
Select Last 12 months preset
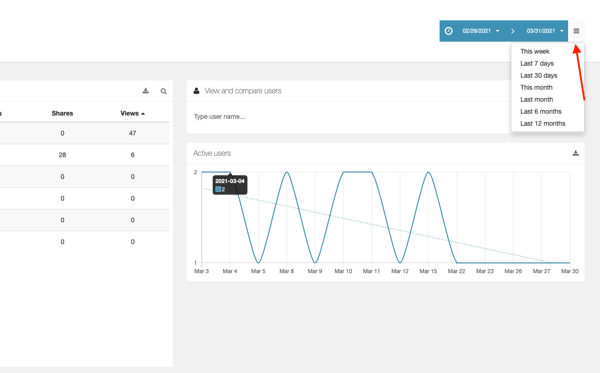coord(543,124)
